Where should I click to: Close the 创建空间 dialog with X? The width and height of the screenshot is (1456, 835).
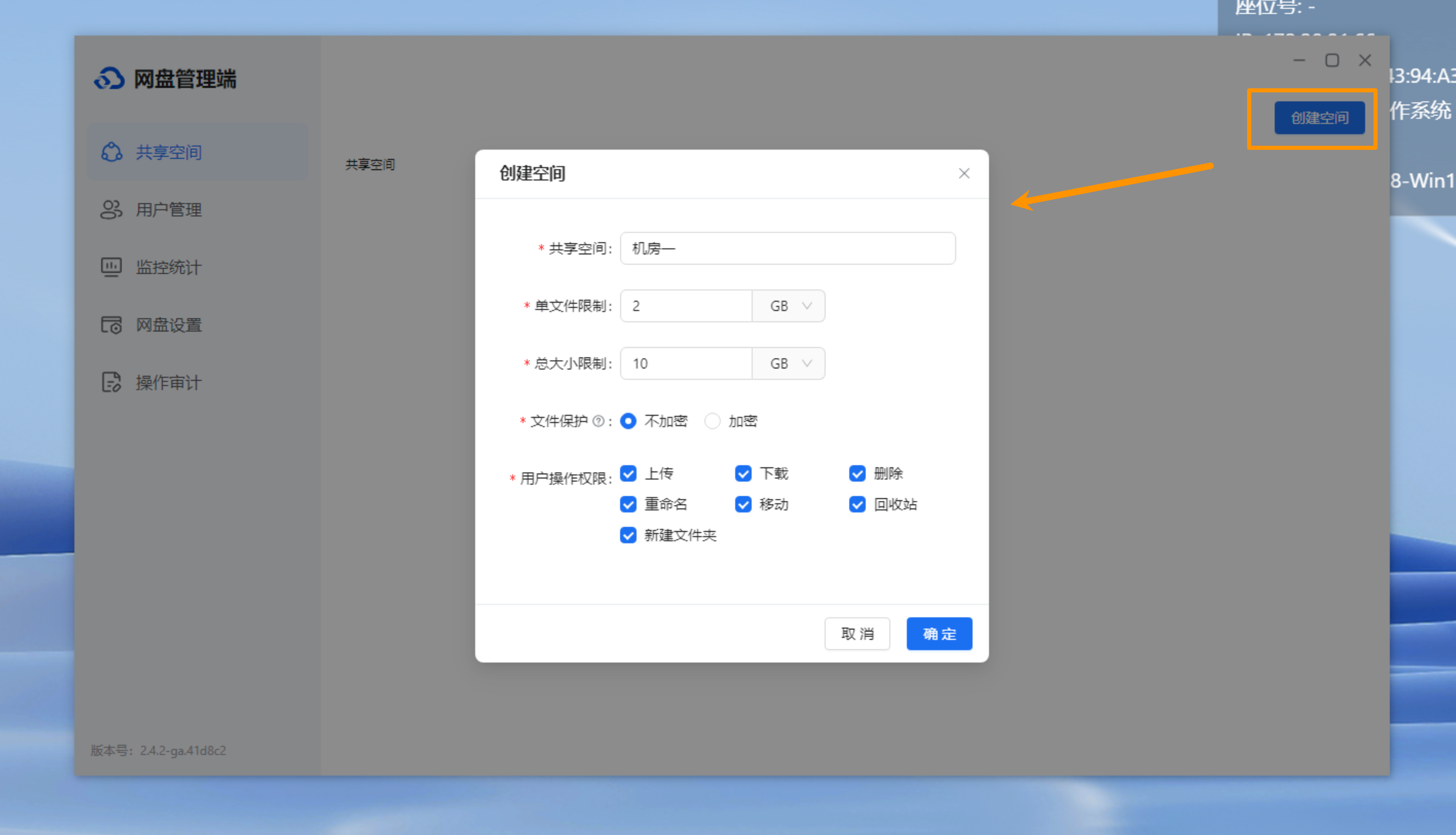pyautogui.click(x=964, y=173)
